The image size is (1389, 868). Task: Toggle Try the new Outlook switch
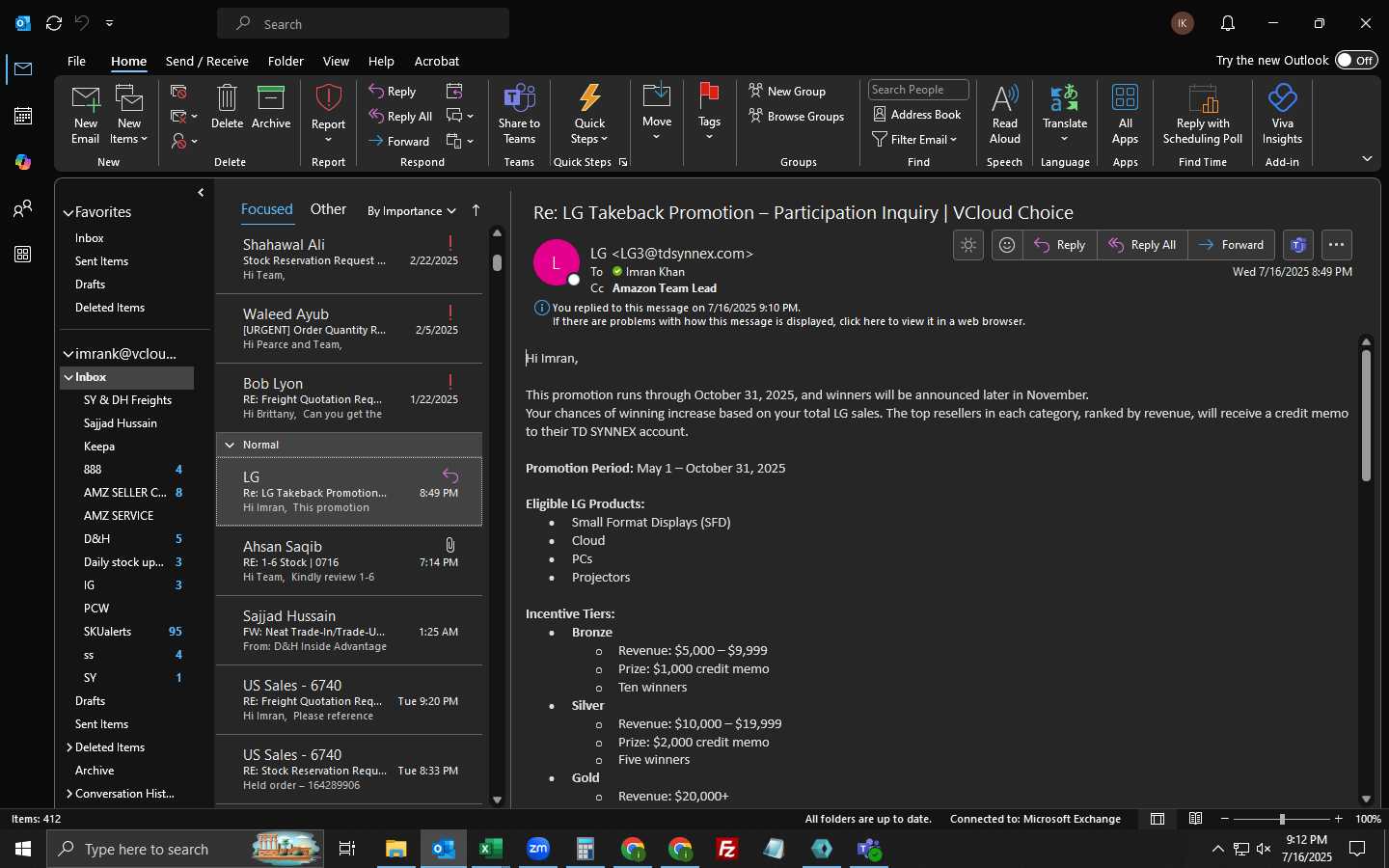coord(1356,60)
